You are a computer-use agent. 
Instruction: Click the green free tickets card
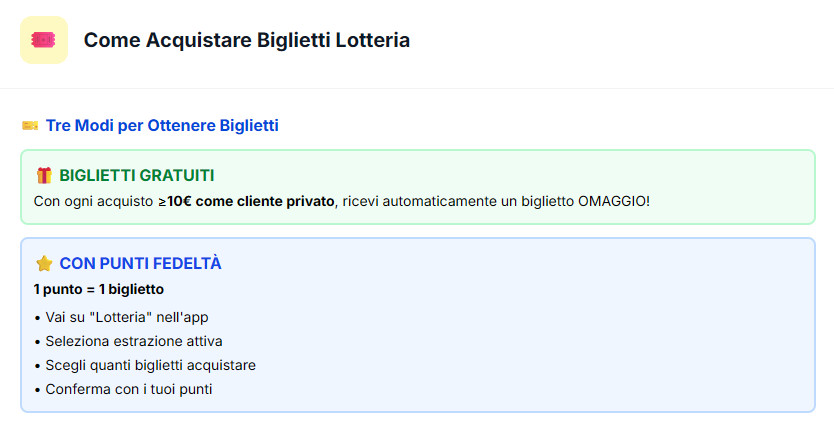pos(418,187)
